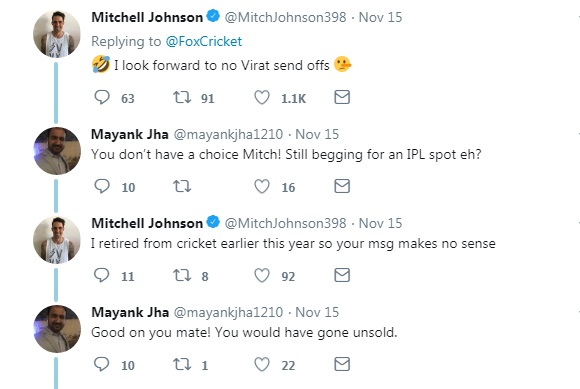View Mitchell Johnson's avatar on top tweet

(x=57, y=34)
